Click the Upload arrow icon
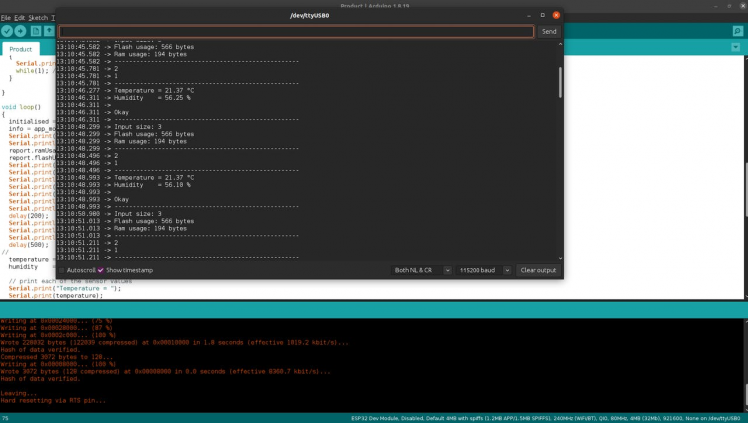Image resolution: width=748 pixels, height=423 pixels. (x=21, y=31)
